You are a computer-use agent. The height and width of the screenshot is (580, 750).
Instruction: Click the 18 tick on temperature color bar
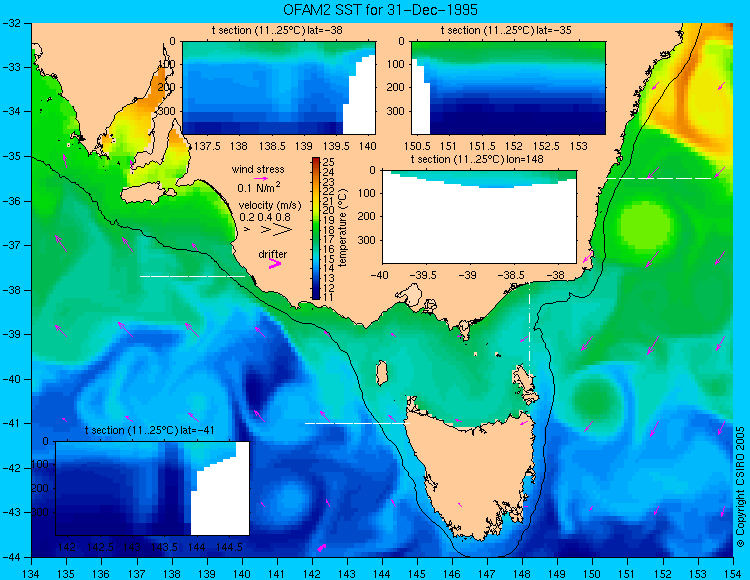tap(329, 230)
